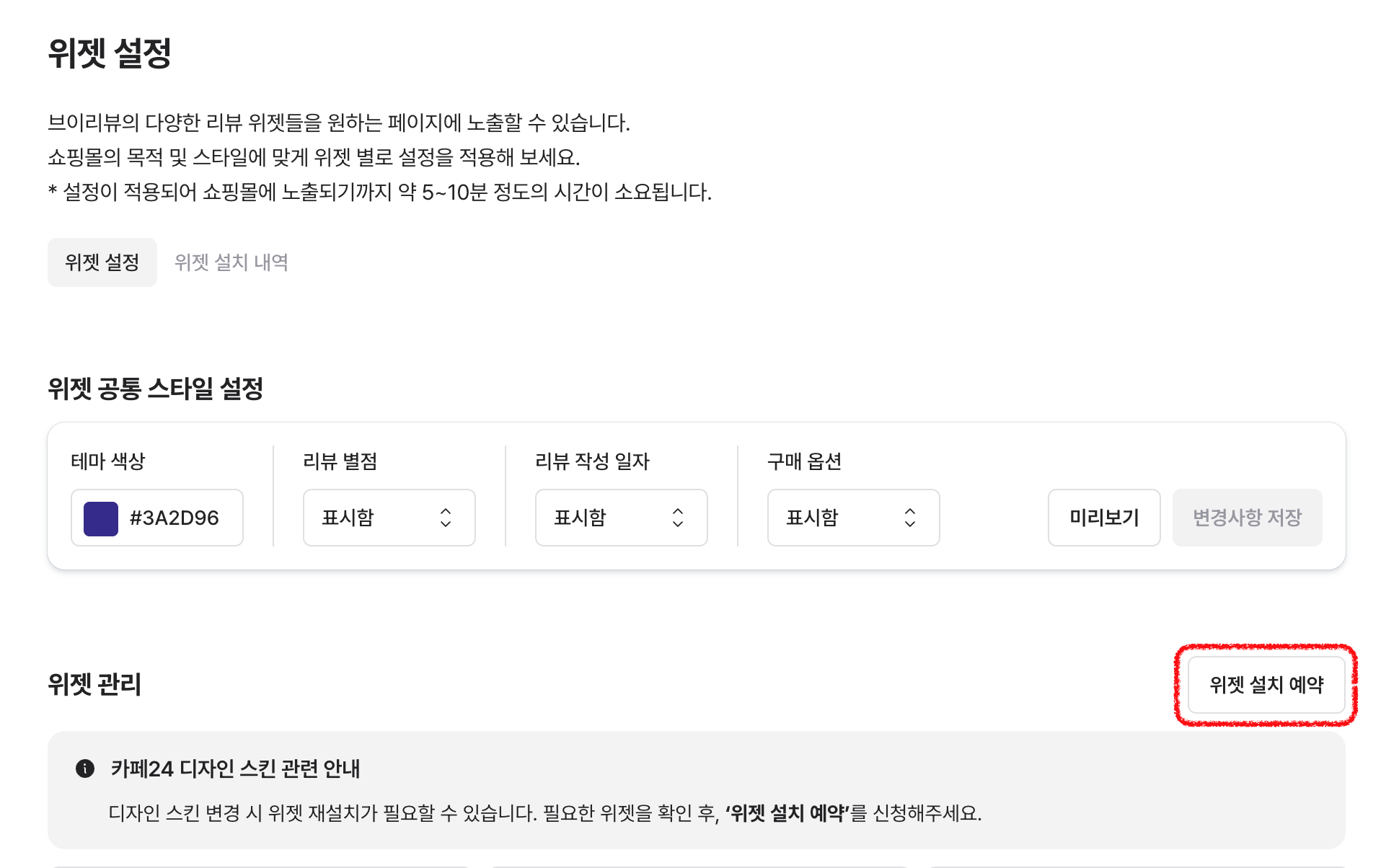Image resolution: width=1399 pixels, height=868 pixels.
Task: Click the info icon beside 카페24 notice
Action: click(x=85, y=769)
